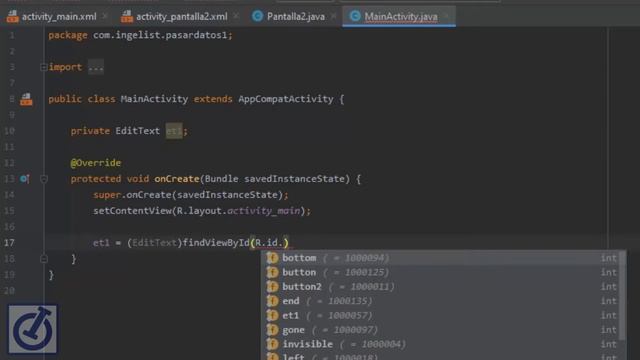Click the MainActivity class name on line 8

(154, 99)
